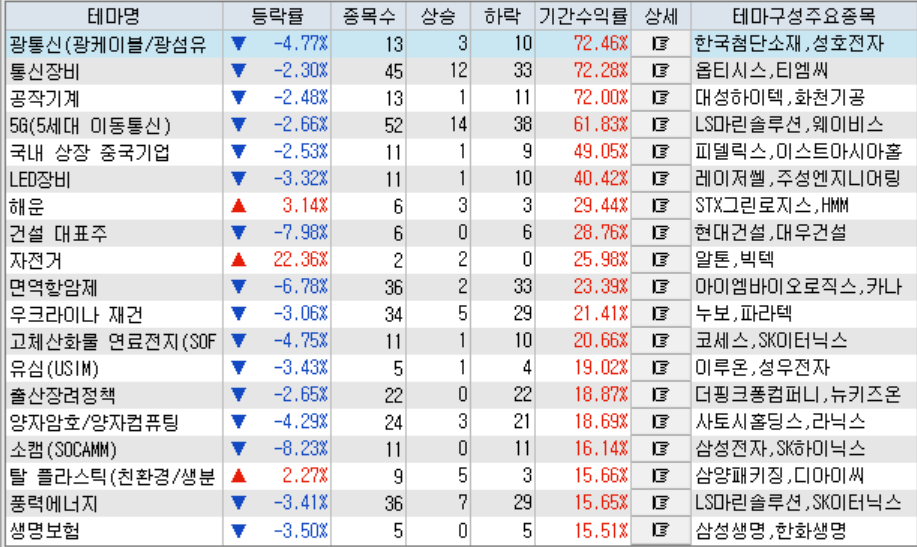Screen dimensions: 917x547
Task: Select the 탈 플라스틱 theme name
Action: [x=112, y=477]
